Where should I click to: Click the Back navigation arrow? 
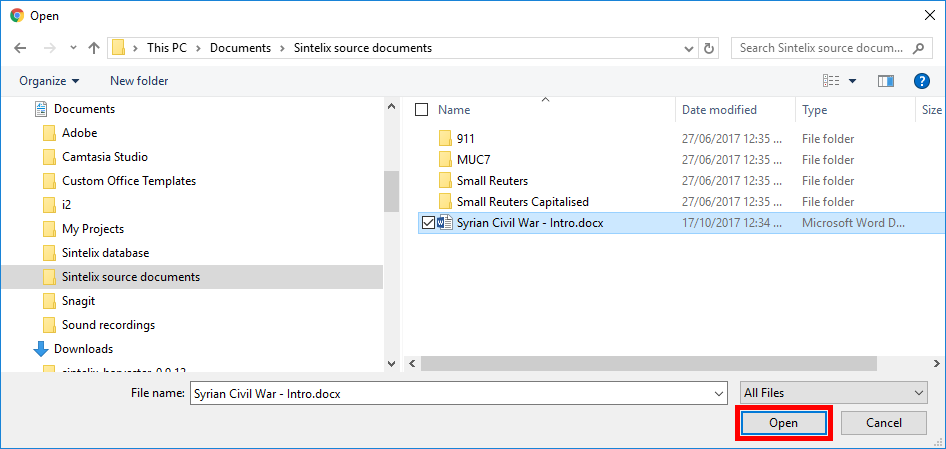tap(20, 48)
